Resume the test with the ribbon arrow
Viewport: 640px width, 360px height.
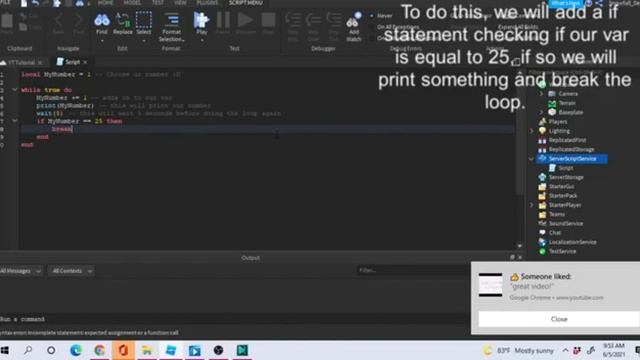[245, 23]
